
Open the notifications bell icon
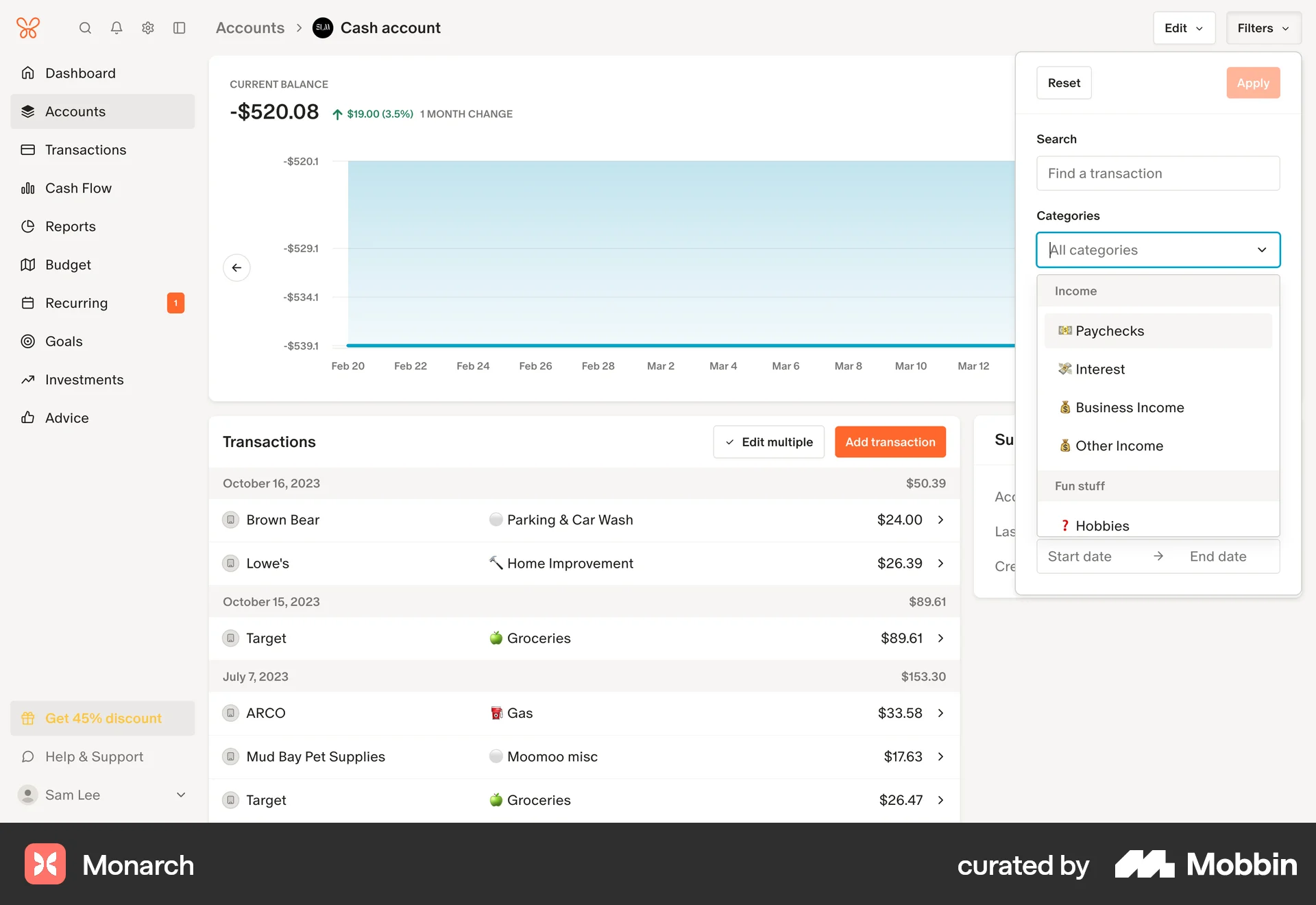pos(117,28)
